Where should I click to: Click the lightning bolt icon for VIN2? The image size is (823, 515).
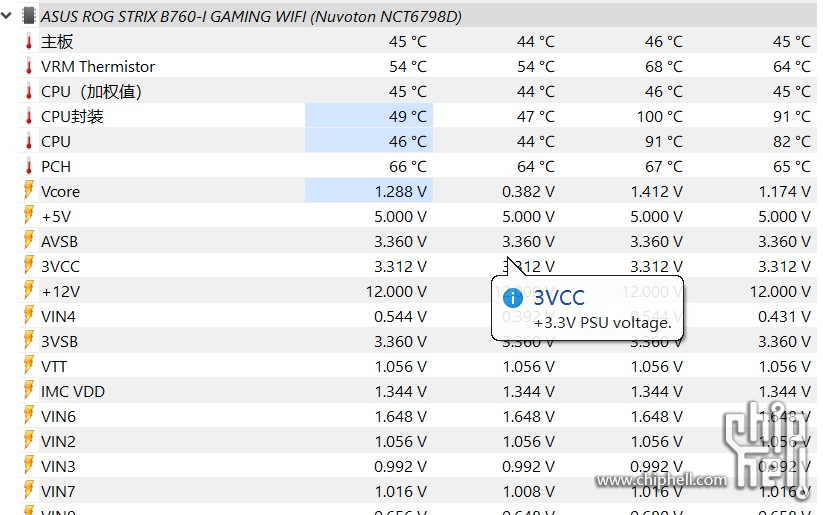(29, 441)
